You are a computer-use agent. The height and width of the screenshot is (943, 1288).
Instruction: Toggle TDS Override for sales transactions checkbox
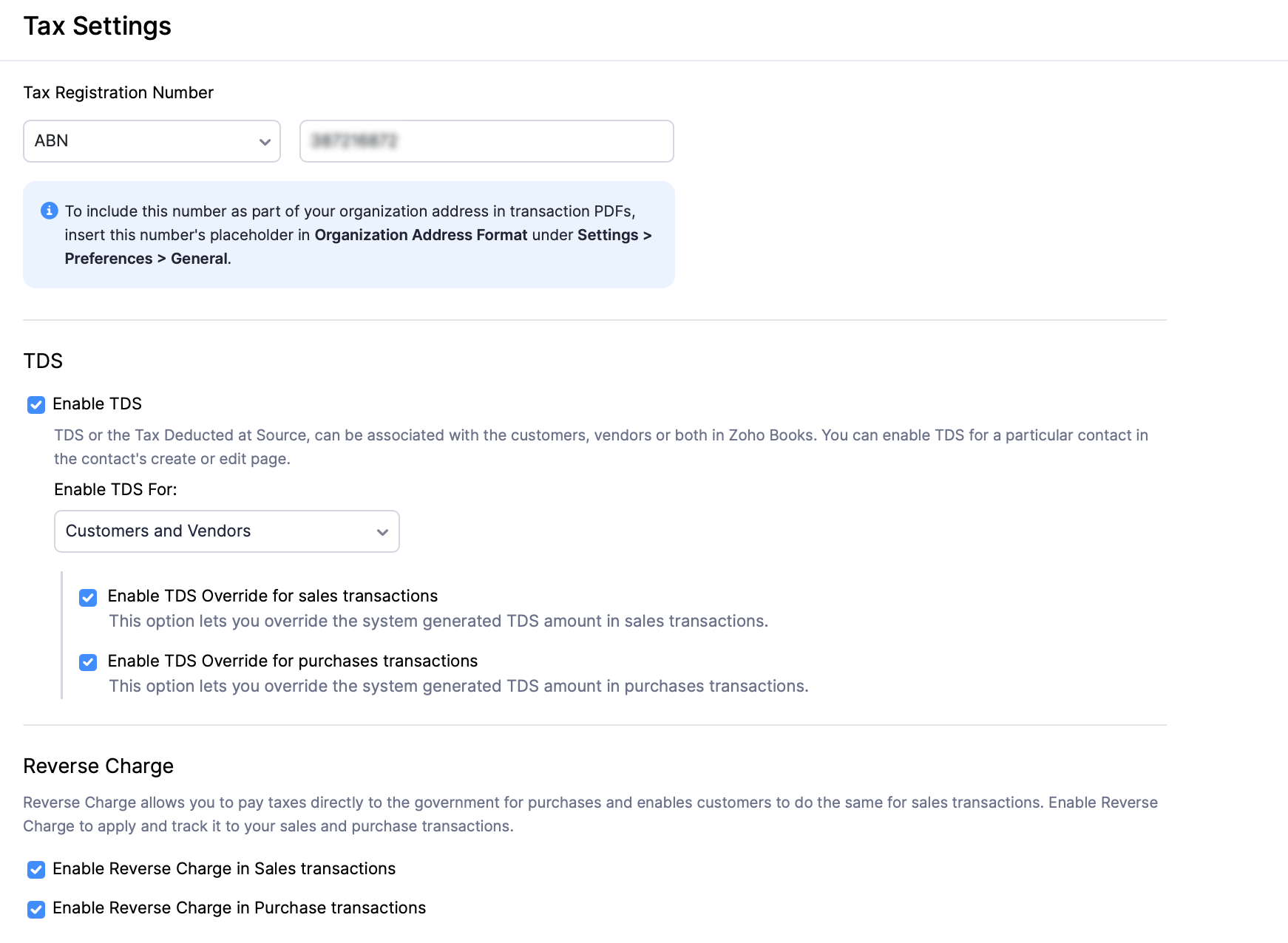pyautogui.click(x=88, y=597)
